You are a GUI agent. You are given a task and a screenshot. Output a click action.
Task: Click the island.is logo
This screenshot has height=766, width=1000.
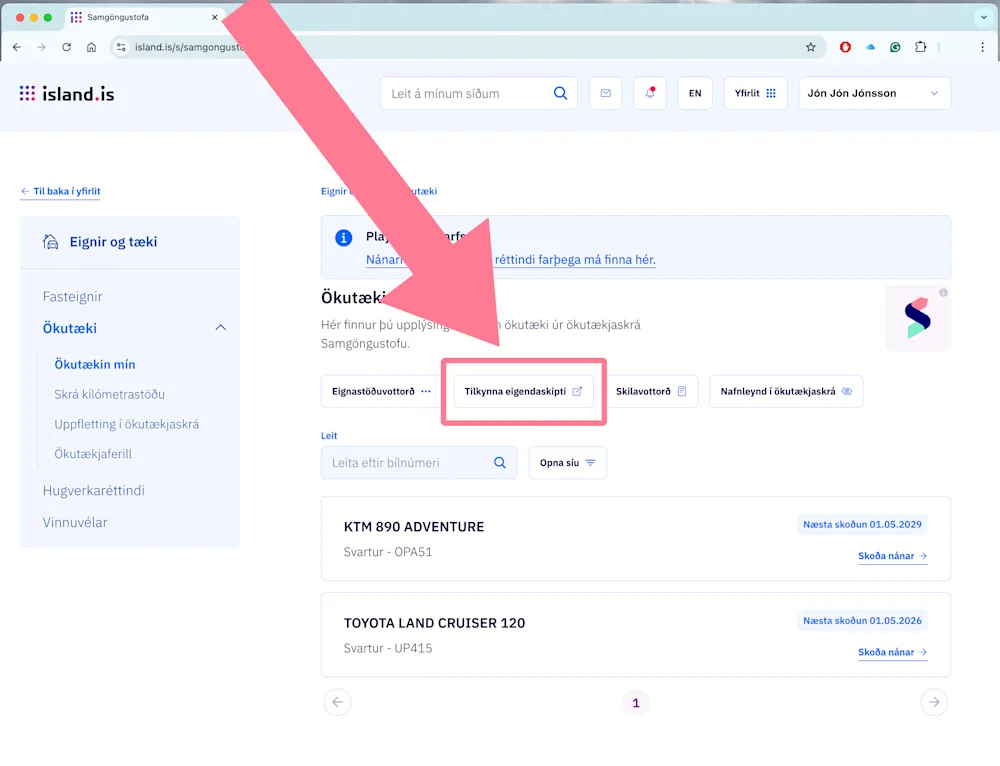point(67,94)
